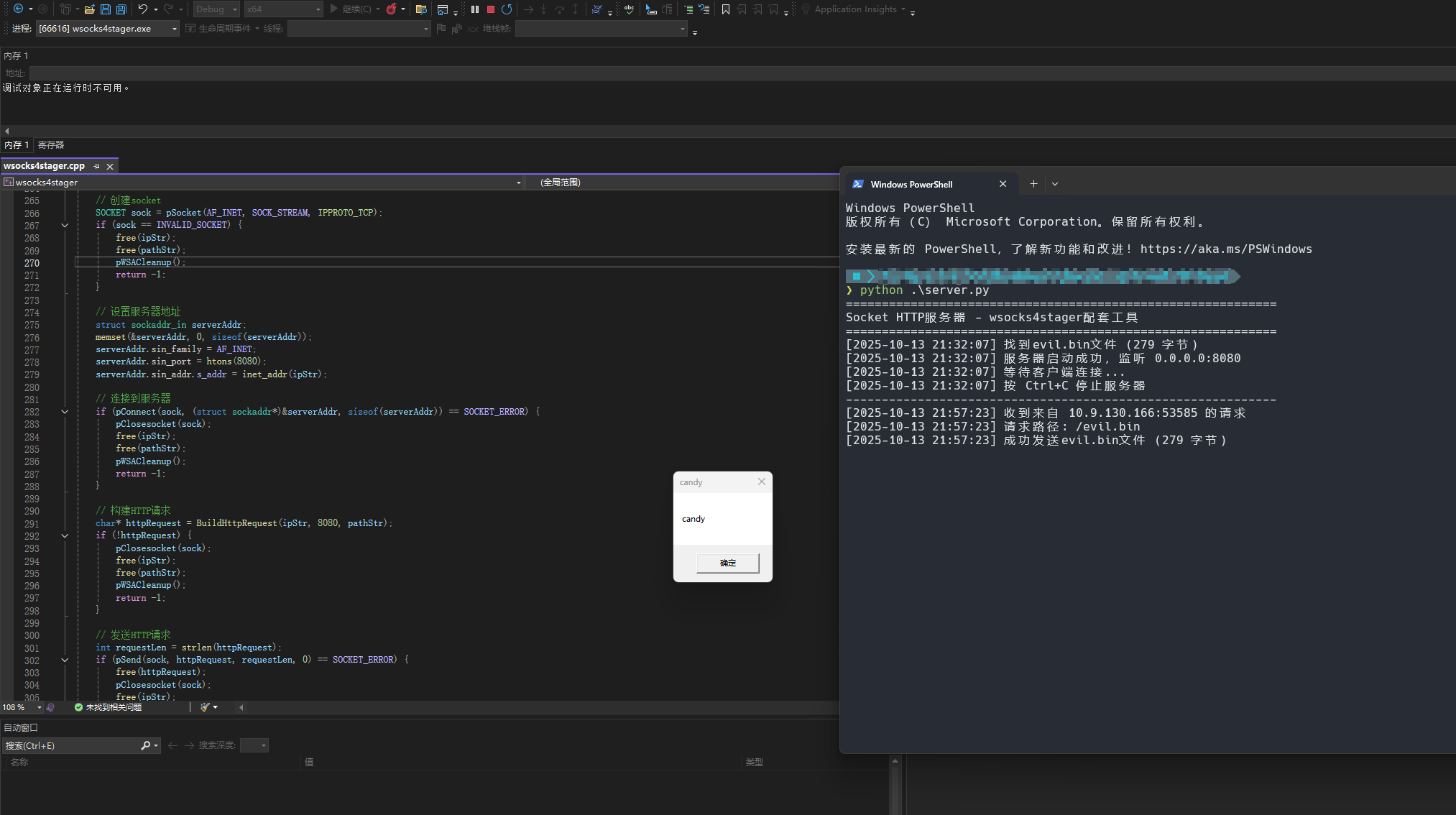The height and width of the screenshot is (815, 1456).
Task: Toggle the bookmark icon in toolbar
Action: [726, 9]
